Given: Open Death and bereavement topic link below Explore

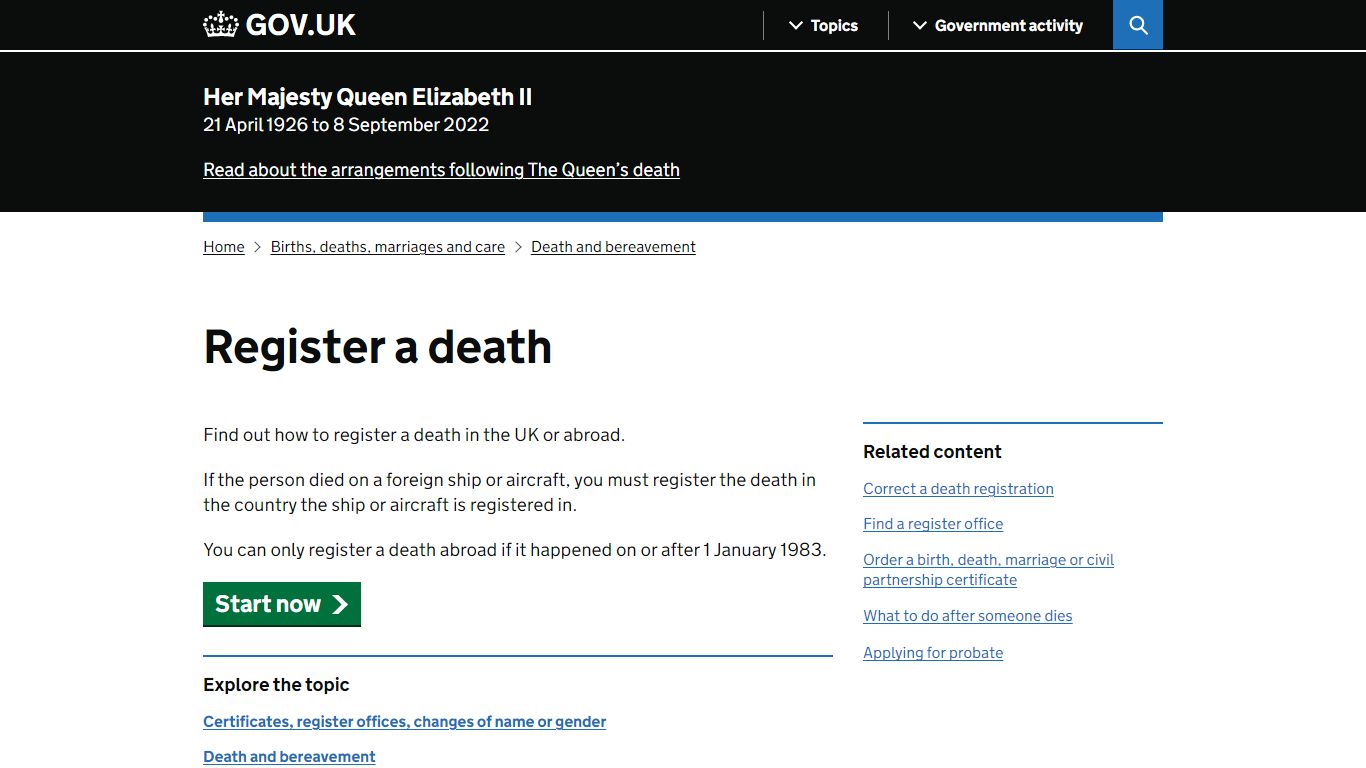Looking at the screenshot, I should (289, 757).
